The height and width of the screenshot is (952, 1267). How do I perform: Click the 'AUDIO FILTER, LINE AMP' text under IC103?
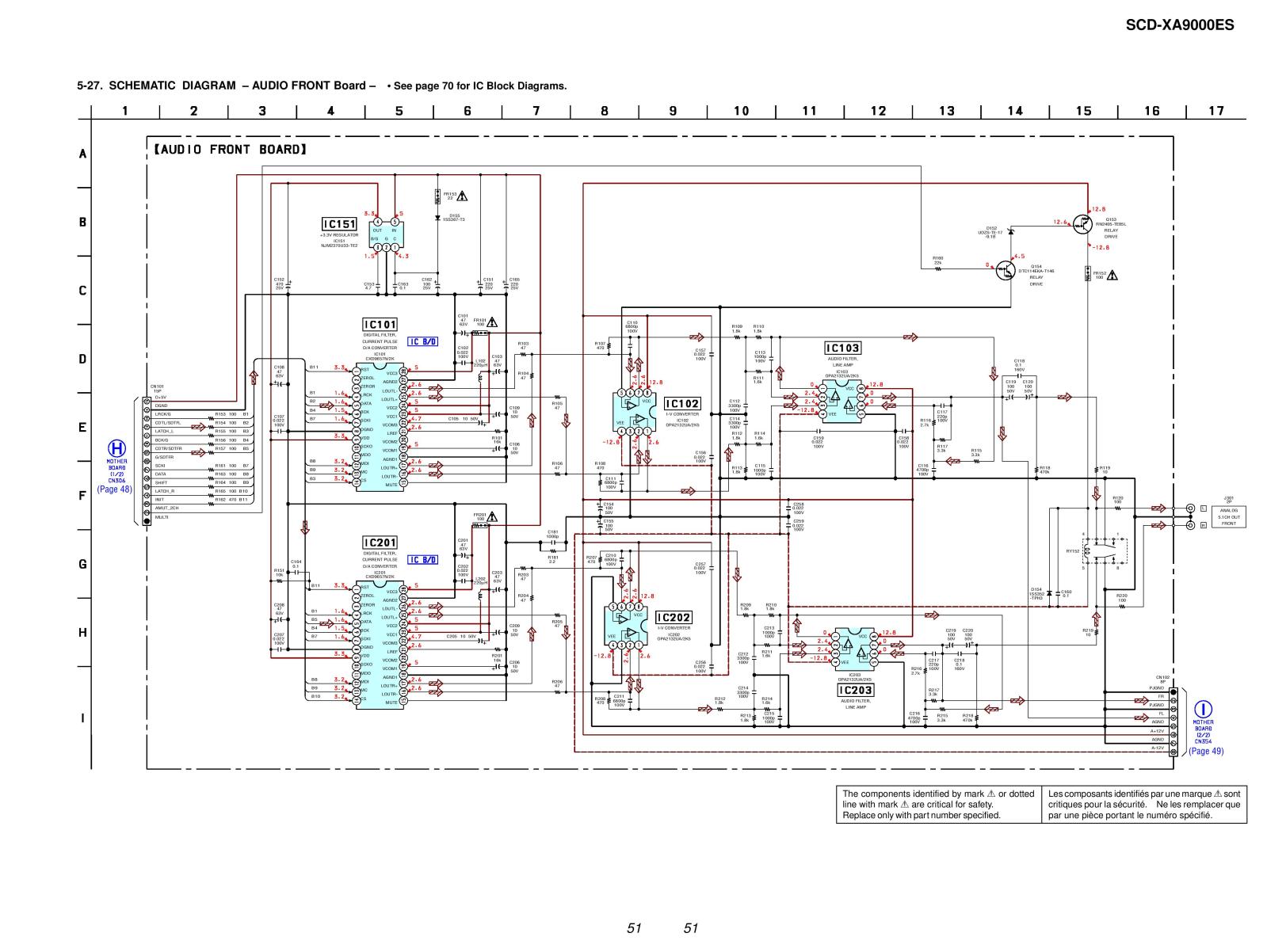coord(841,362)
